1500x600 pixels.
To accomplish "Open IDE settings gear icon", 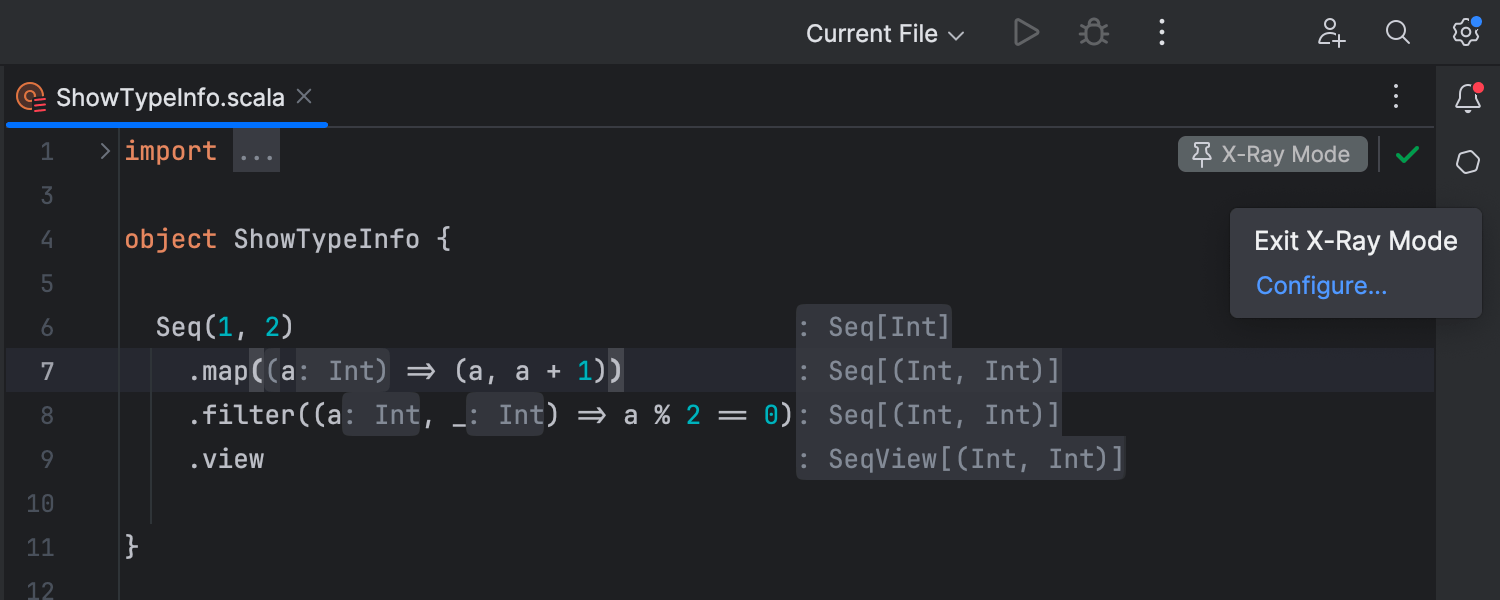I will (x=1465, y=32).
